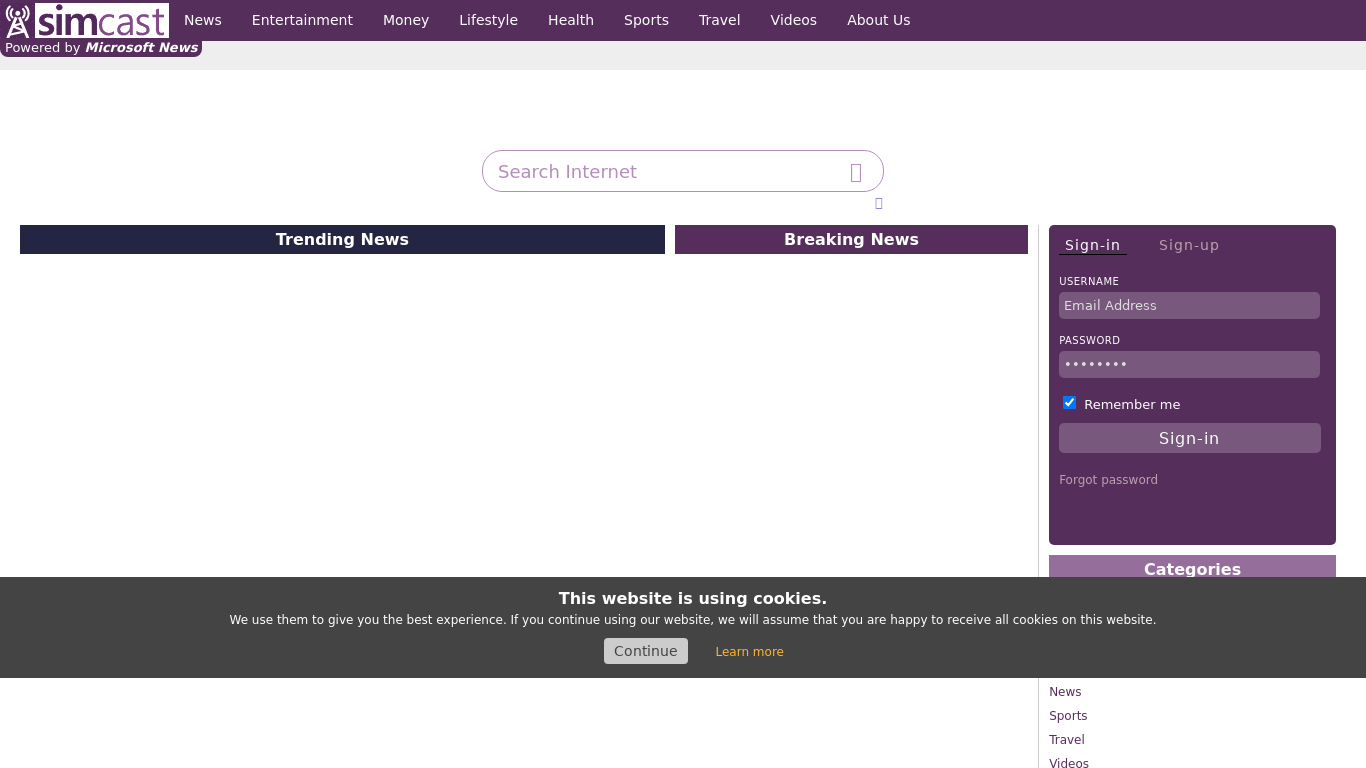1366x768 pixels.
Task: Switch to the Sign-up tab
Action: click(1188, 245)
